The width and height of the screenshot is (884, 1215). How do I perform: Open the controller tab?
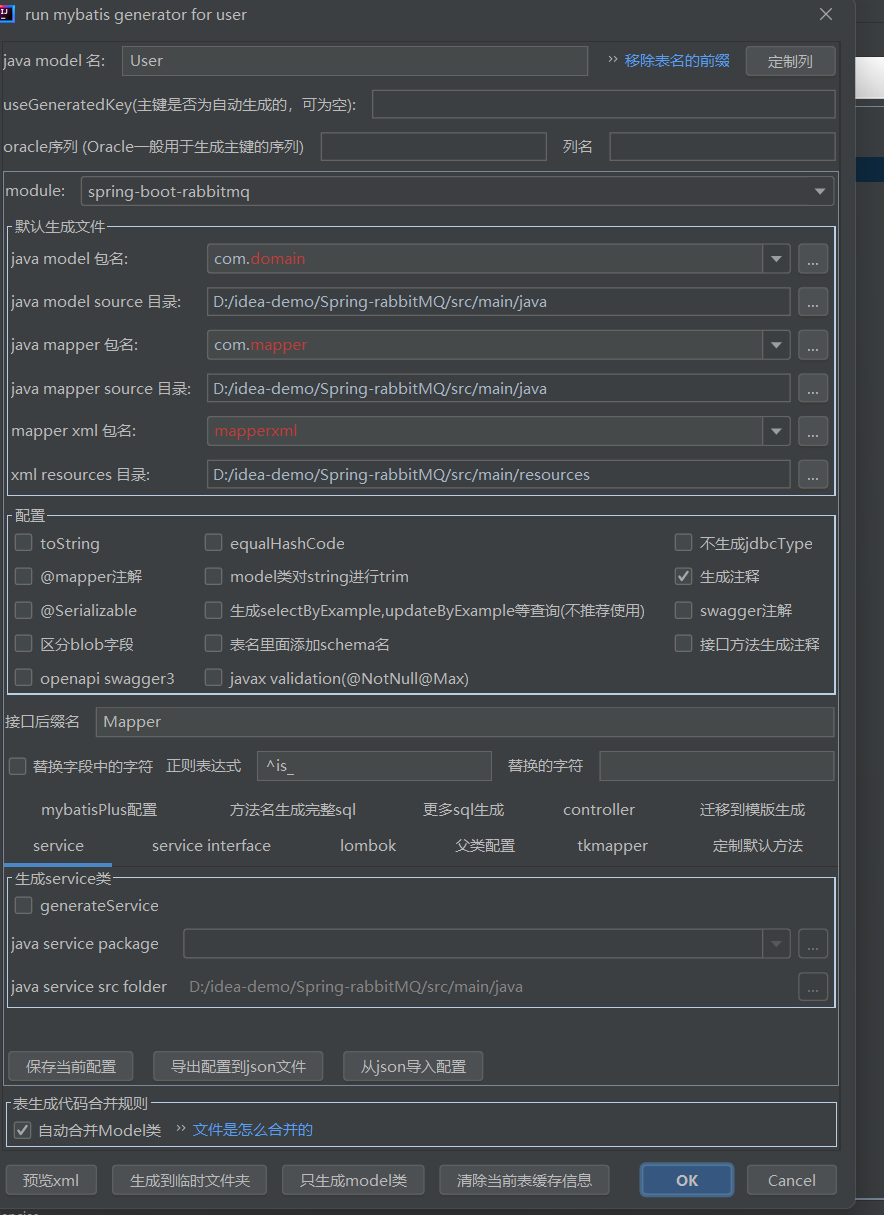point(599,809)
